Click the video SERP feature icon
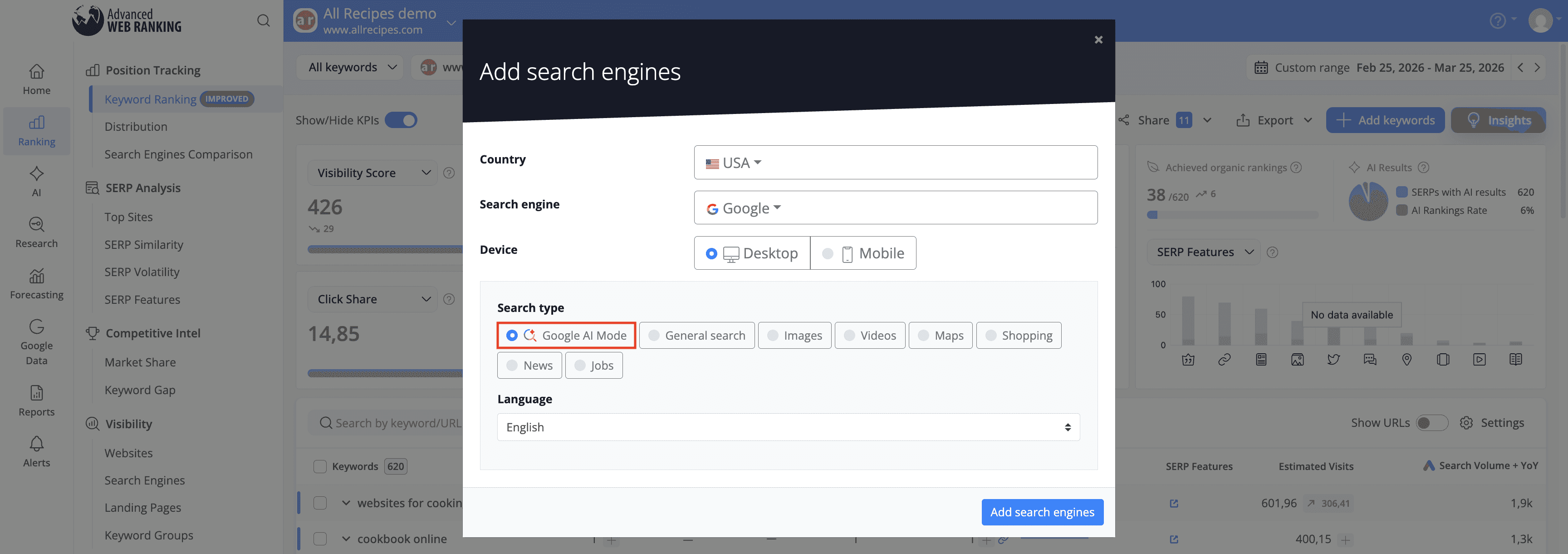This screenshot has height=554, width=1568. (x=1480, y=359)
